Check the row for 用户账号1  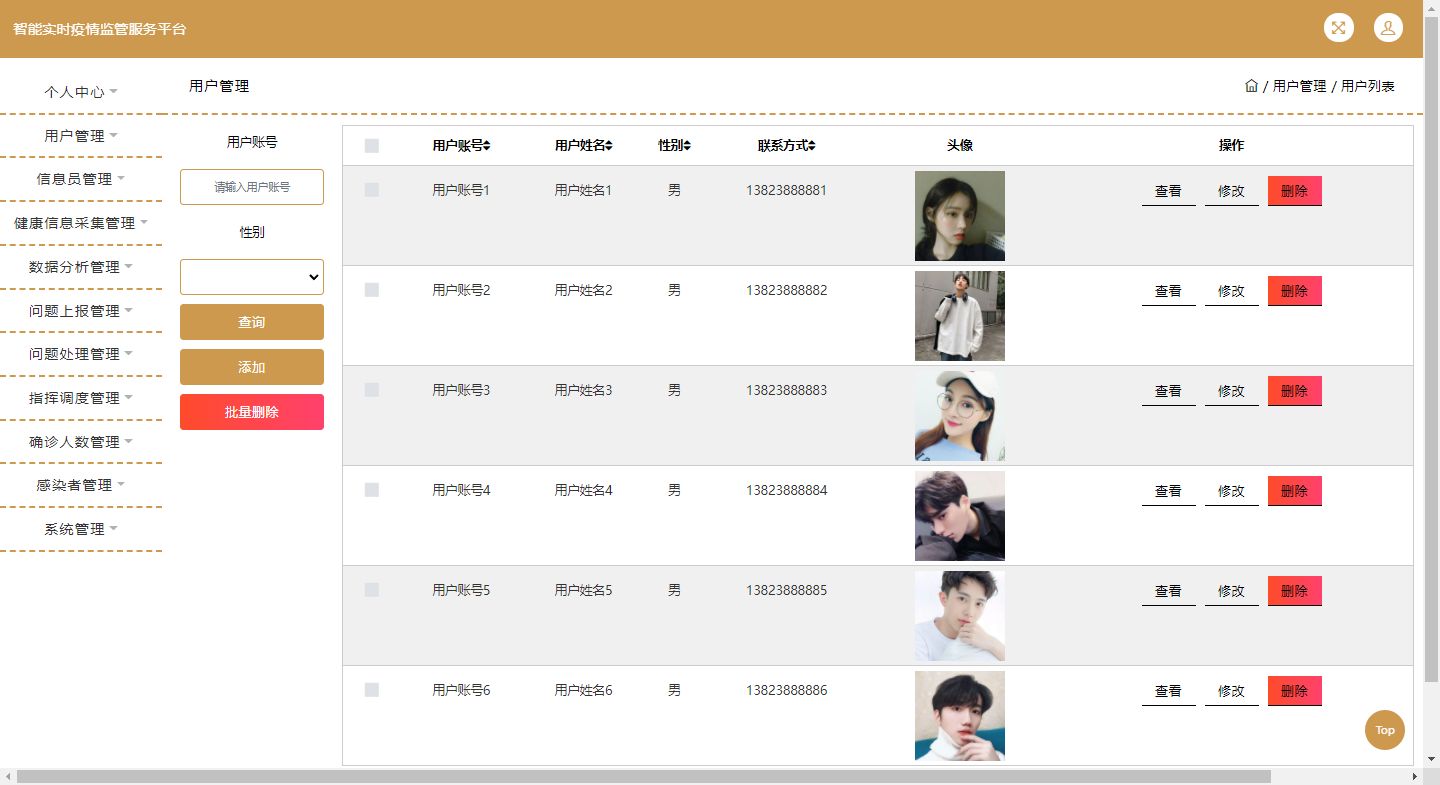[x=372, y=190]
